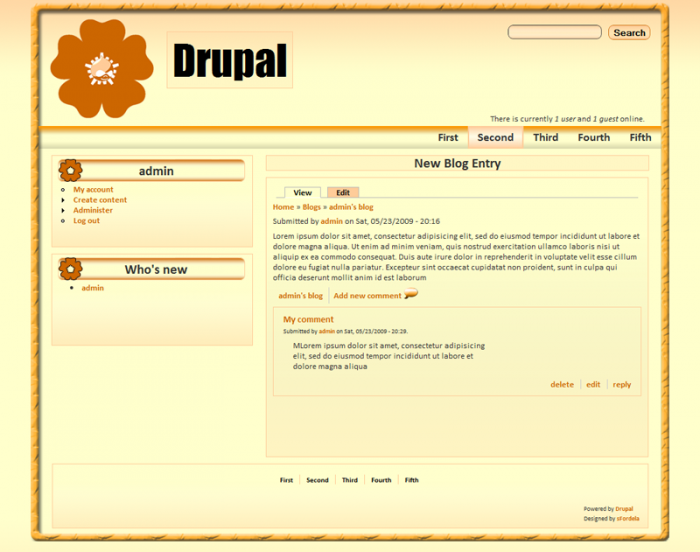The image size is (700, 552).
Task: Open the My account link
Action: [x=93, y=189]
